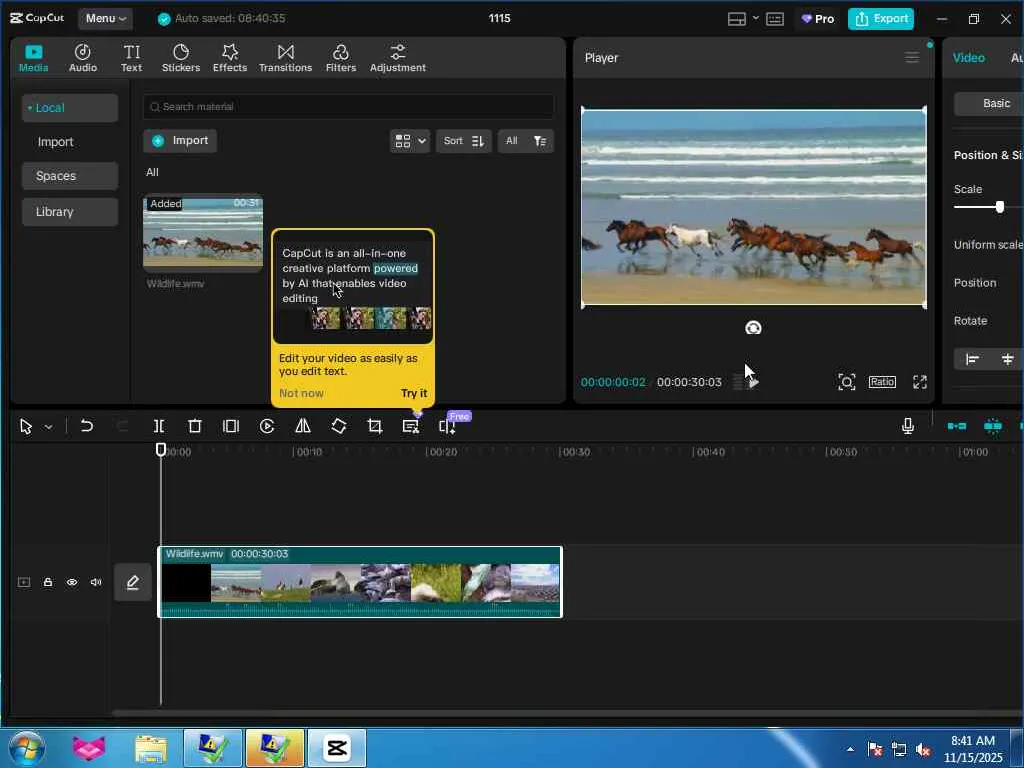
Task: Select the Crop tool icon
Action: pyautogui.click(x=375, y=426)
